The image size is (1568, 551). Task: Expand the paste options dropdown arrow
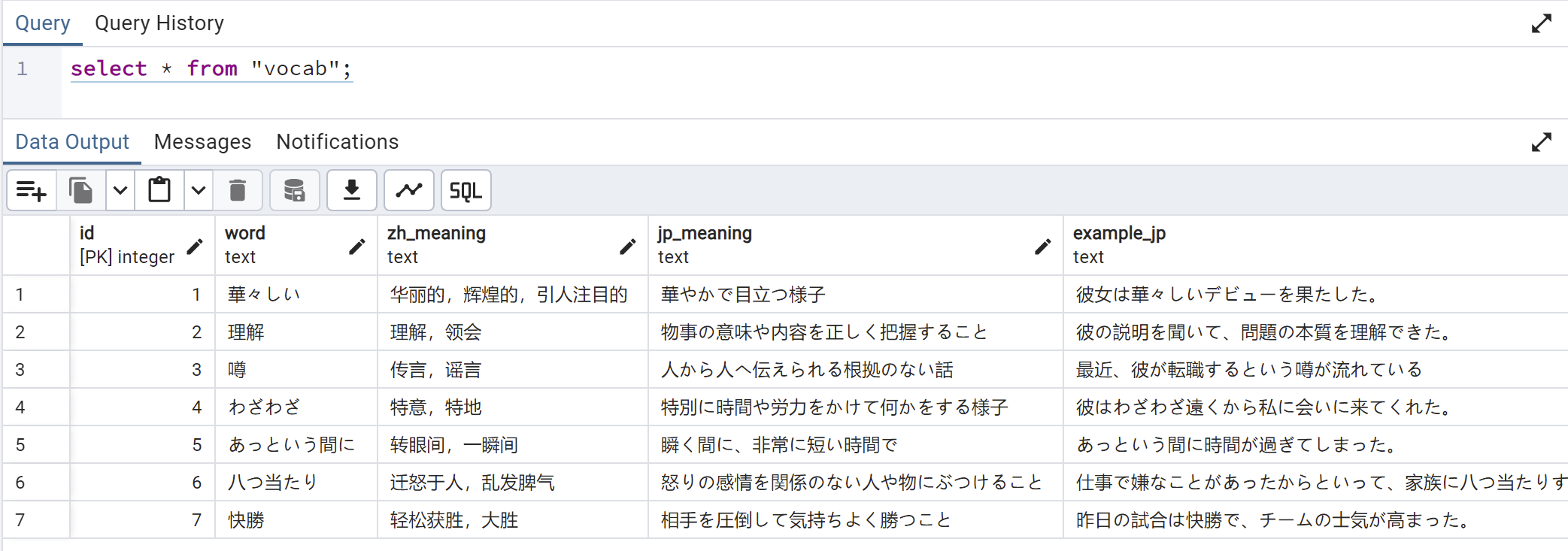tap(198, 191)
